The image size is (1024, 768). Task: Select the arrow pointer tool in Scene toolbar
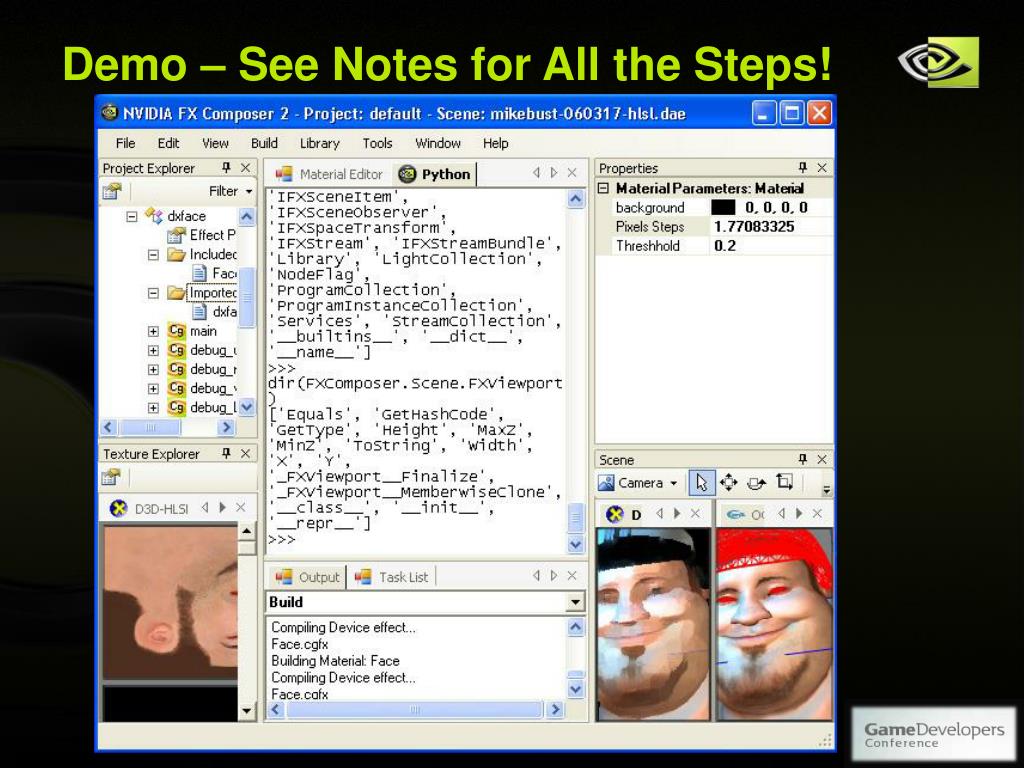(x=702, y=483)
